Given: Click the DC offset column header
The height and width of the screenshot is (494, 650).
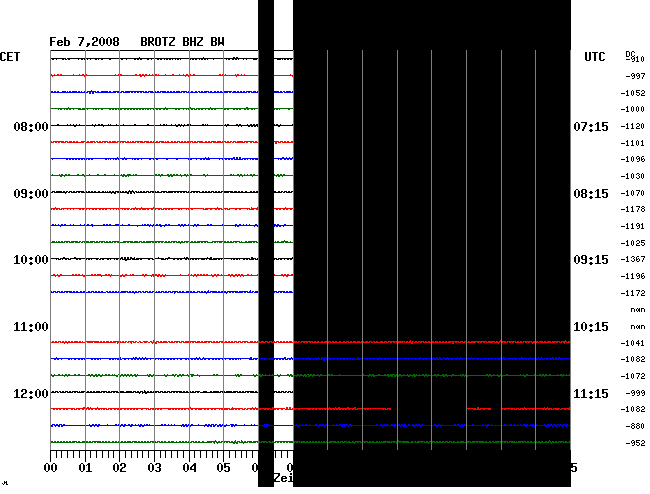Looking at the screenshot, I should coord(631,54).
